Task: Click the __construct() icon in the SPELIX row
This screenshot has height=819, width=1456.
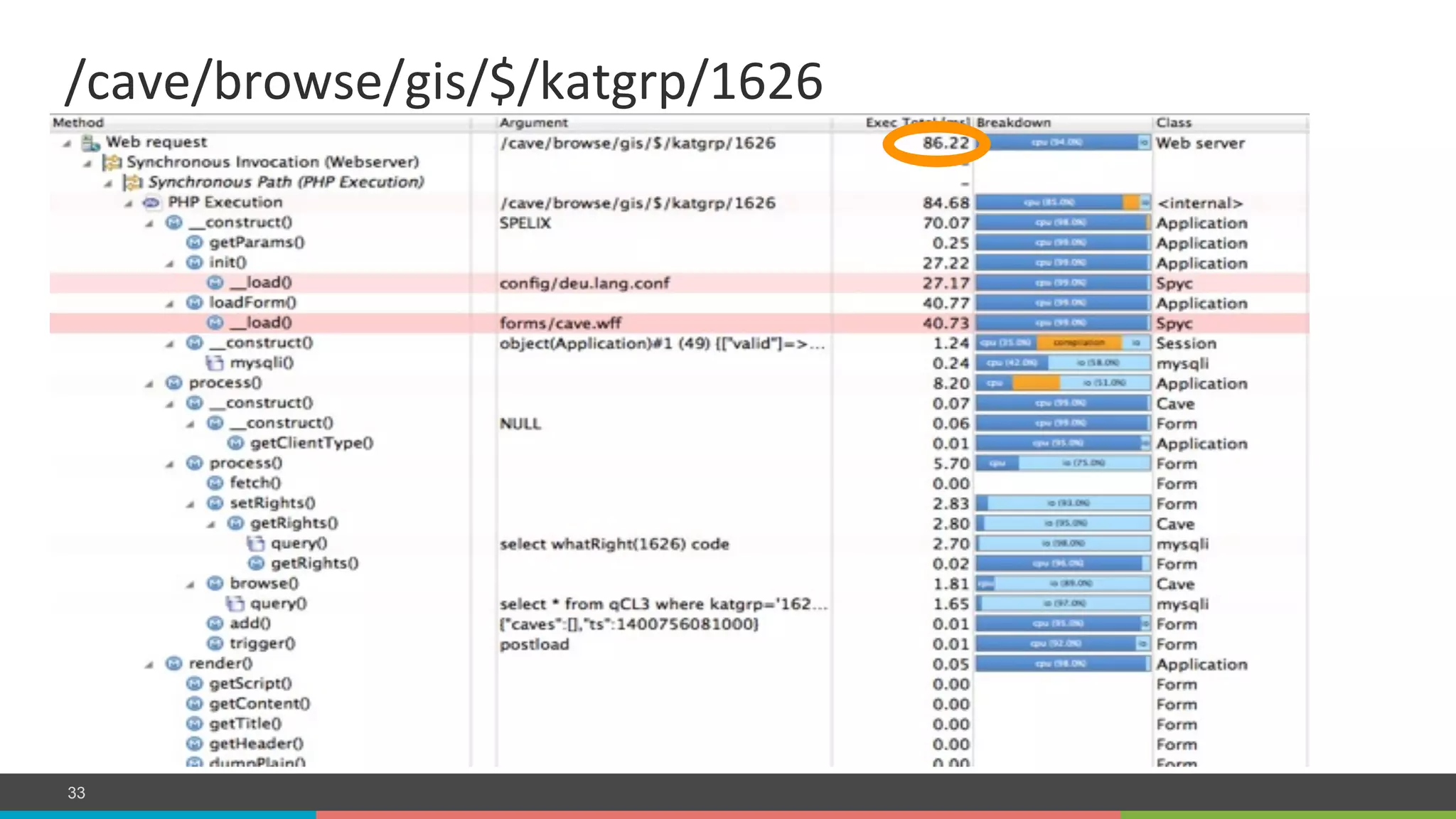Action: pyautogui.click(x=174, y=223)
